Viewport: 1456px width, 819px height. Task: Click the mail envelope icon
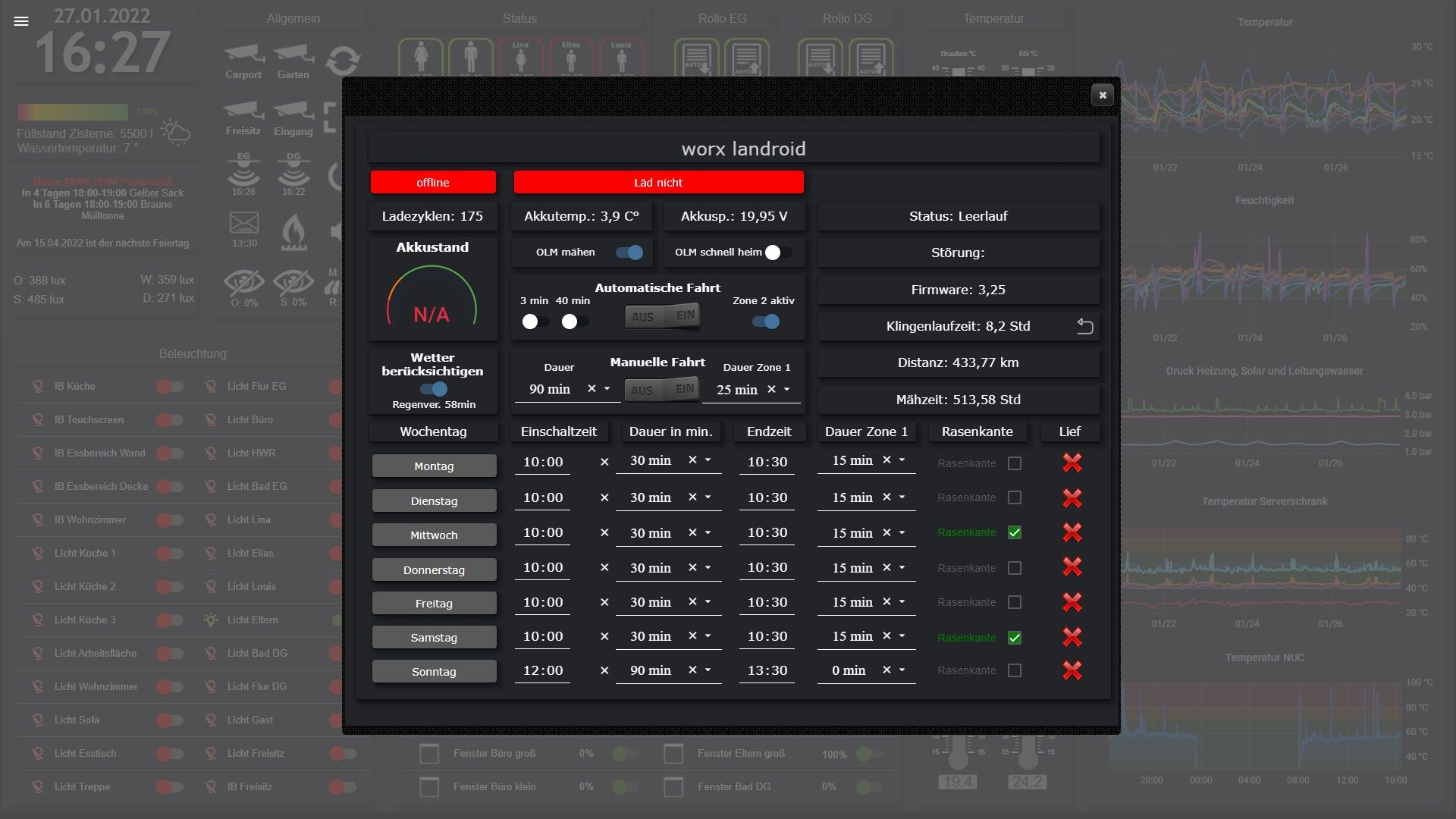(244, 223)
